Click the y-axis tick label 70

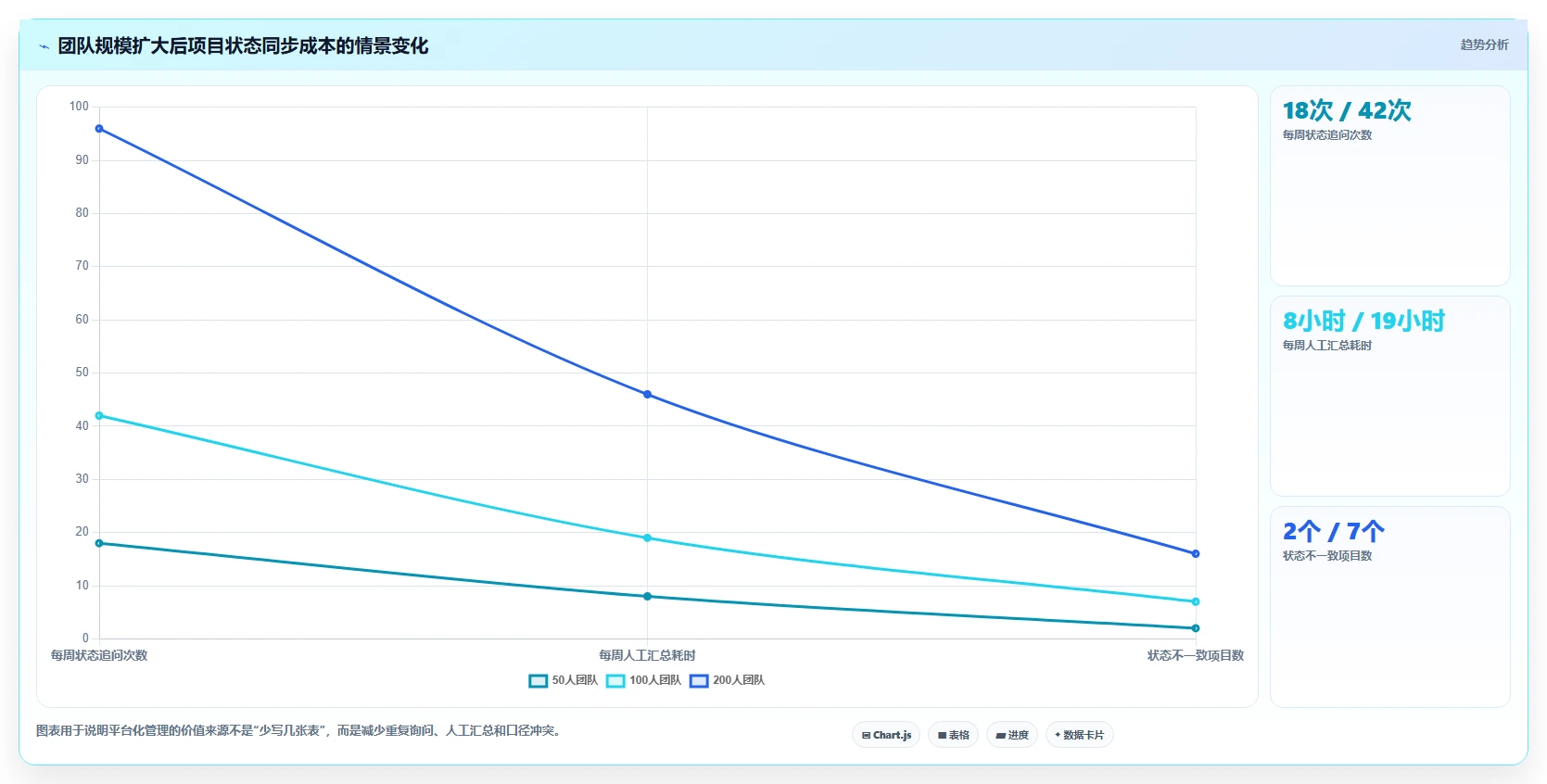[82, 266]
